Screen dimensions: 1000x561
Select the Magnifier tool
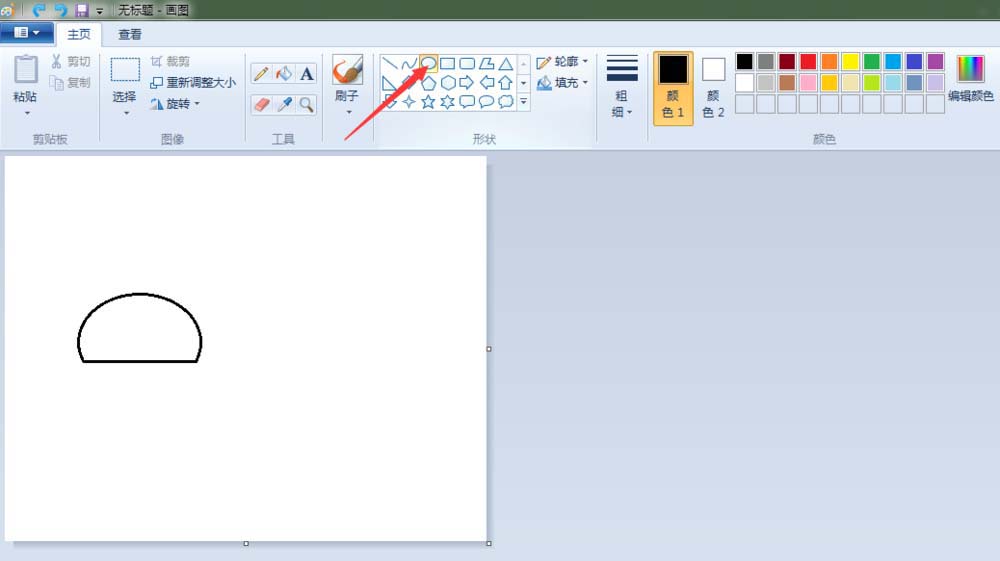click(307, 104)
